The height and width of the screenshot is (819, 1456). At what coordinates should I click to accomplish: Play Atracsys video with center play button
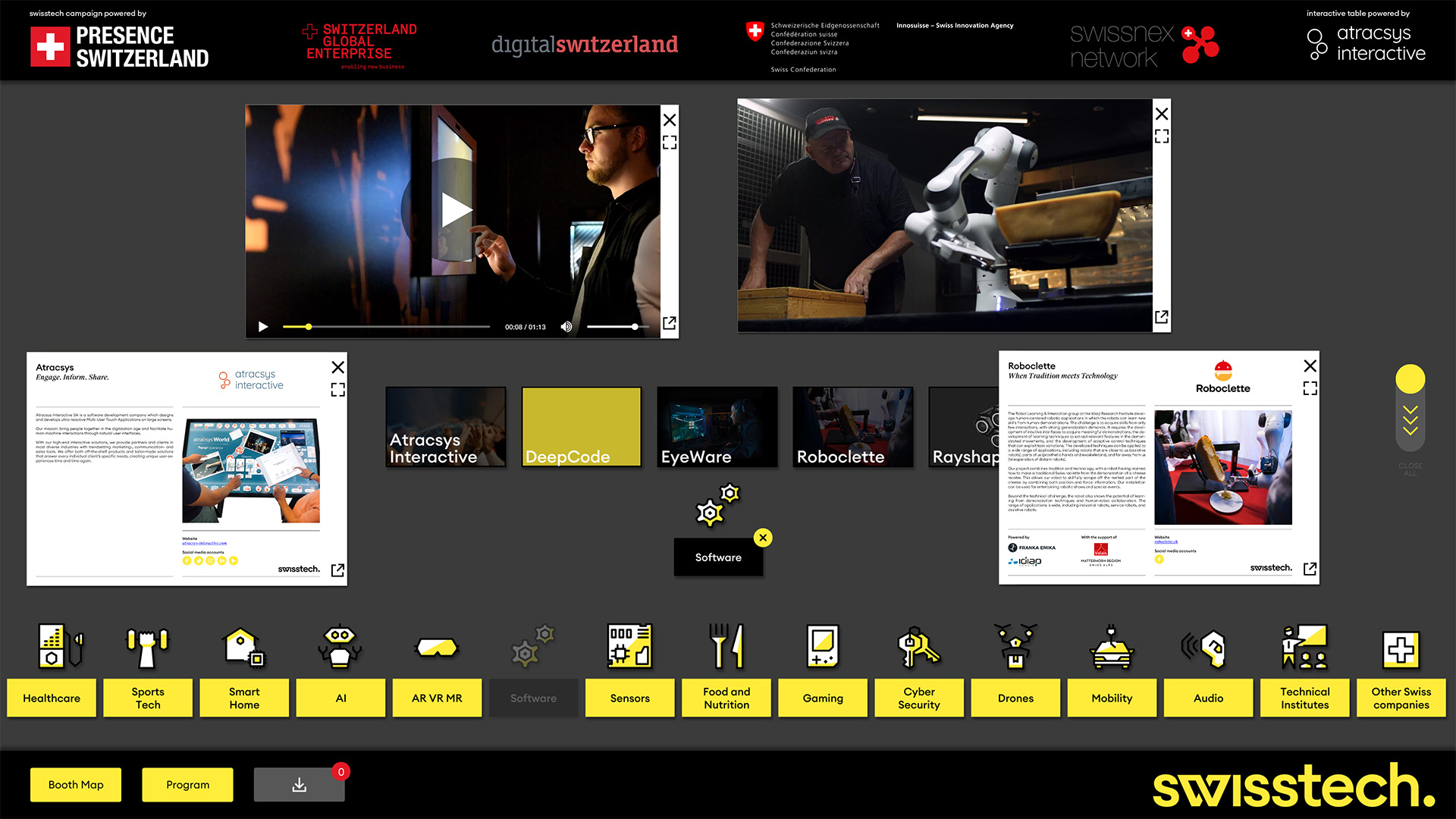coord(456,210)
